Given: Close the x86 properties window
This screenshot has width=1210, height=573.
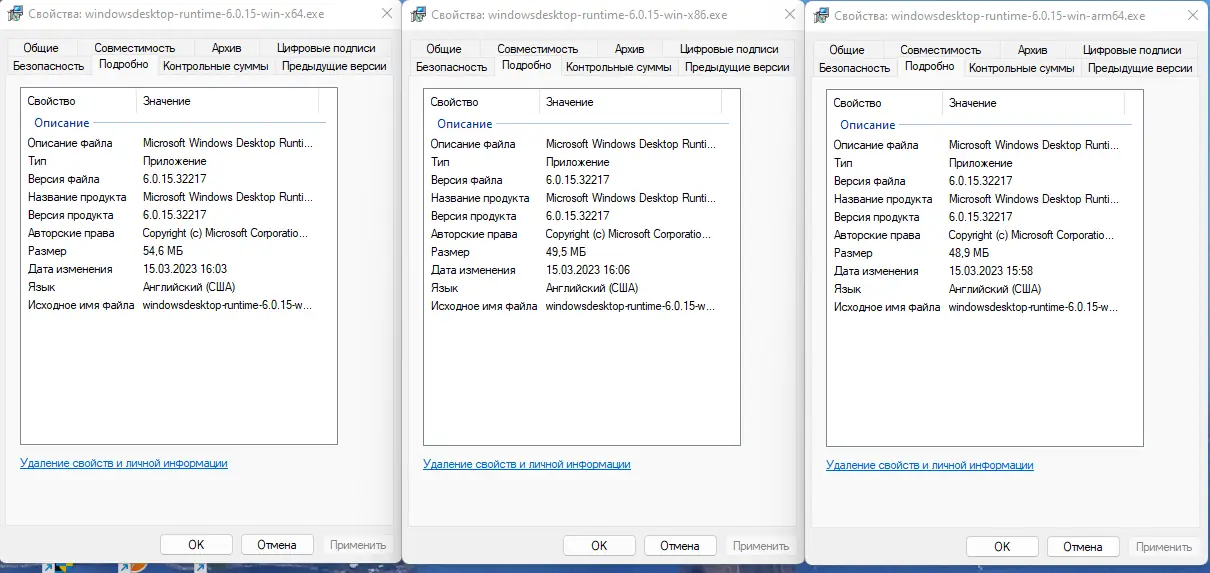Looking at the screenshot, I should point(788,15).
